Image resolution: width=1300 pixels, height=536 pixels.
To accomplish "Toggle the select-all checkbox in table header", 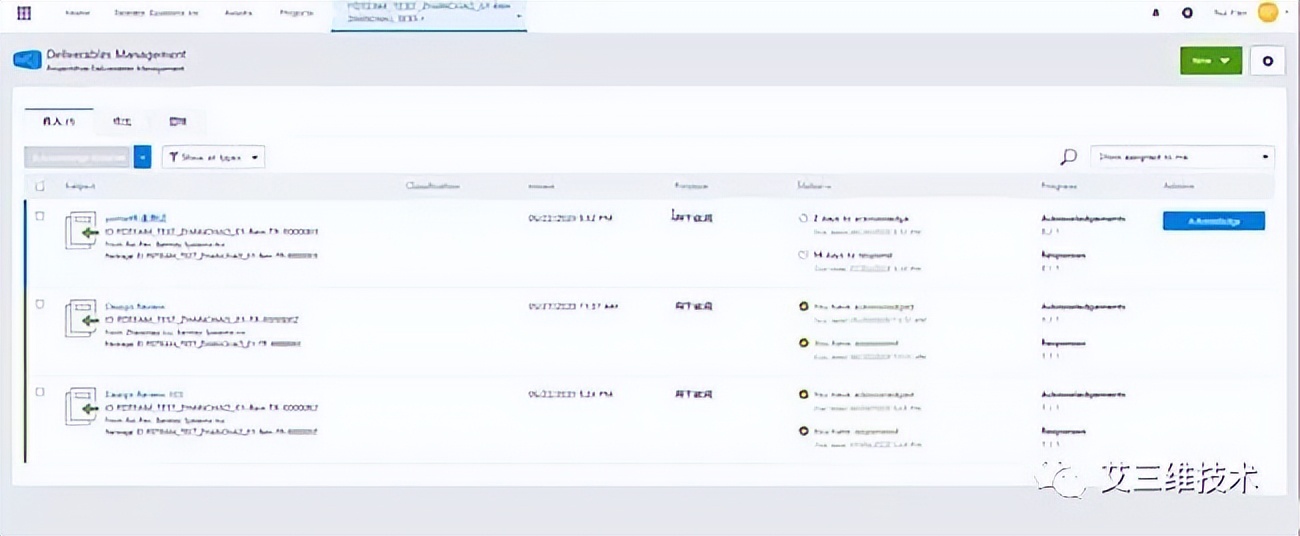I will [40, 186].
